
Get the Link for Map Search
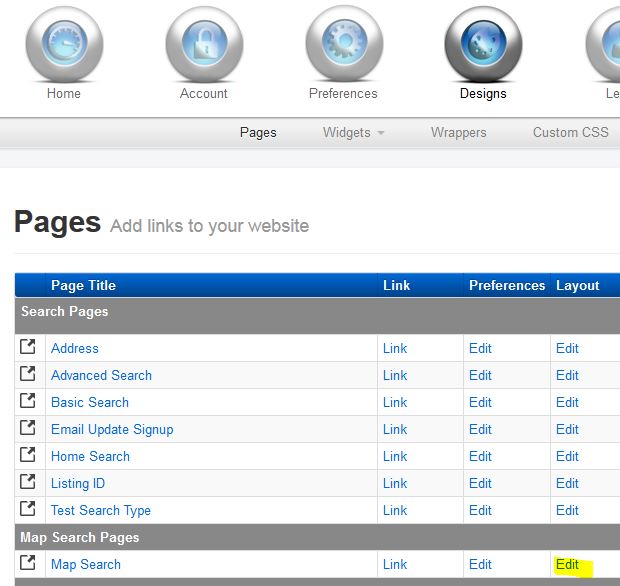pos(395,564)
